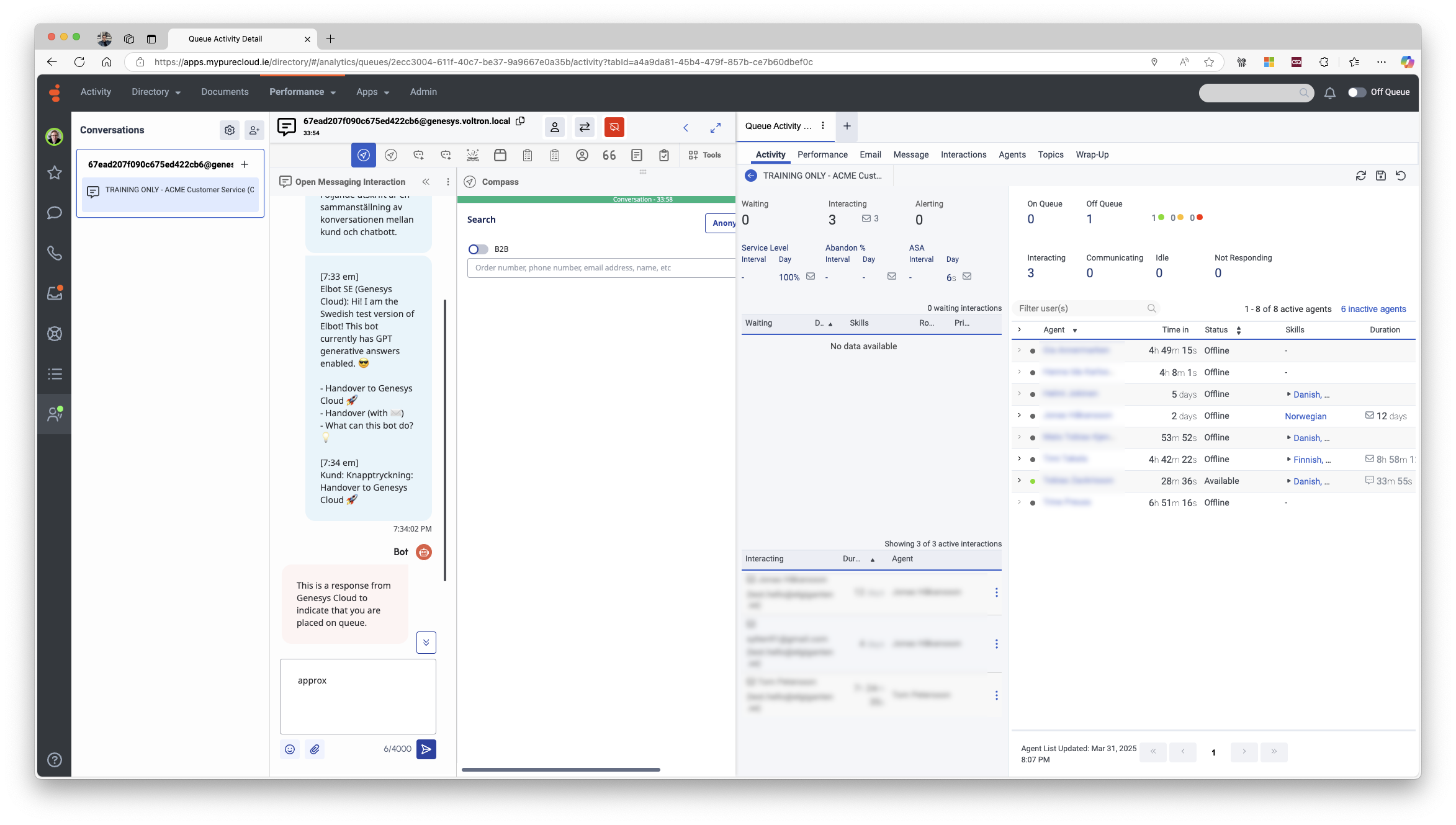Viewport: 1456px width, 825px height.
Task: Enable the B2B toggle
Action: tap(477, 249)
